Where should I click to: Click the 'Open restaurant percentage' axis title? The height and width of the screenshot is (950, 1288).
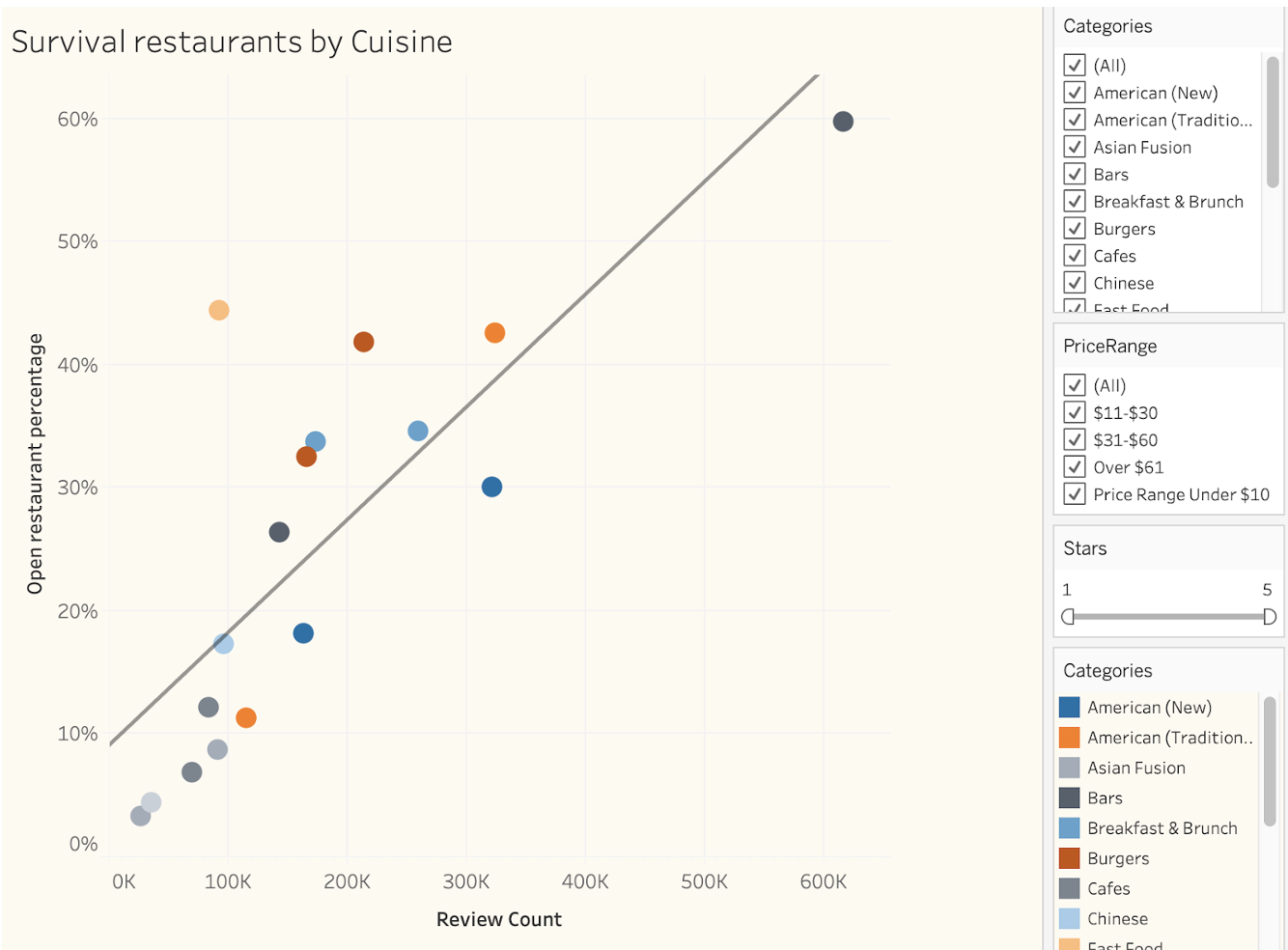[x=36, y=463]
